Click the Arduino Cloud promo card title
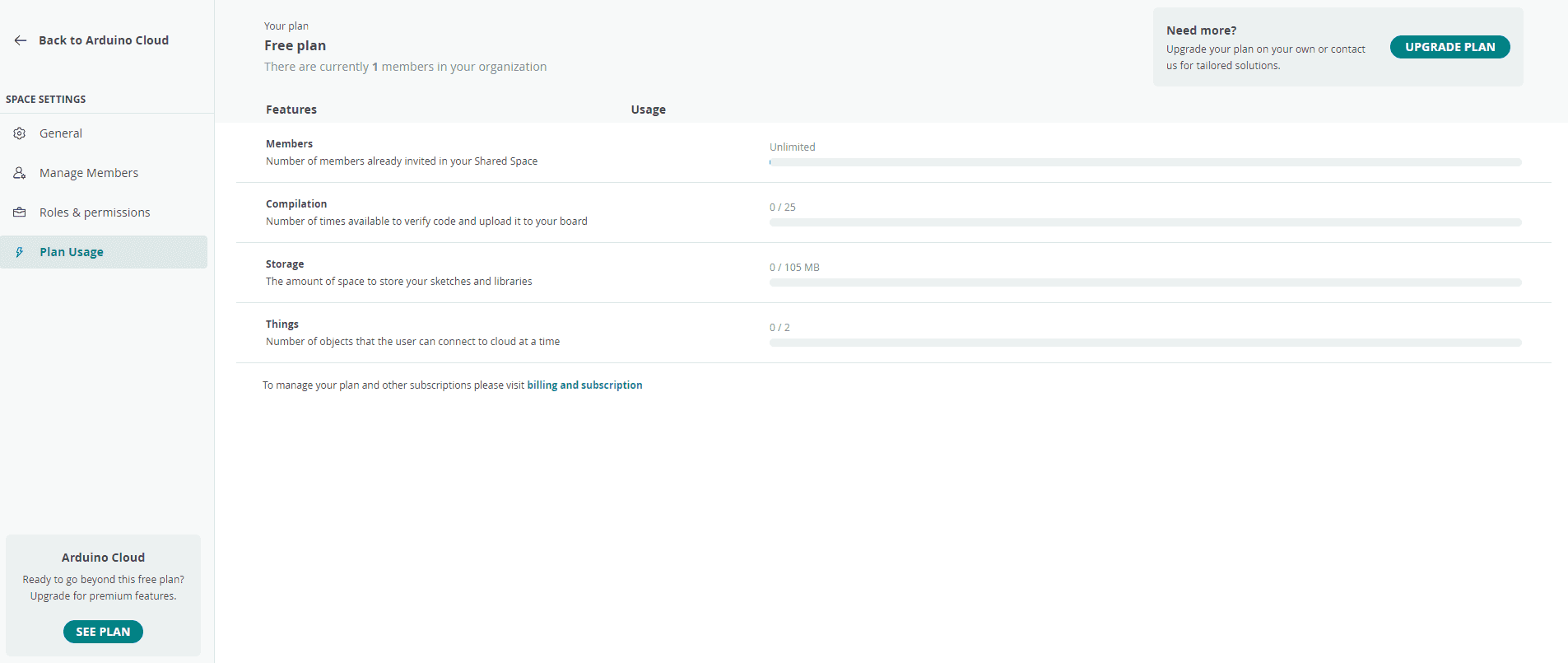The image size is (1568, 663). pyautogui.click(x=103, y=558)
